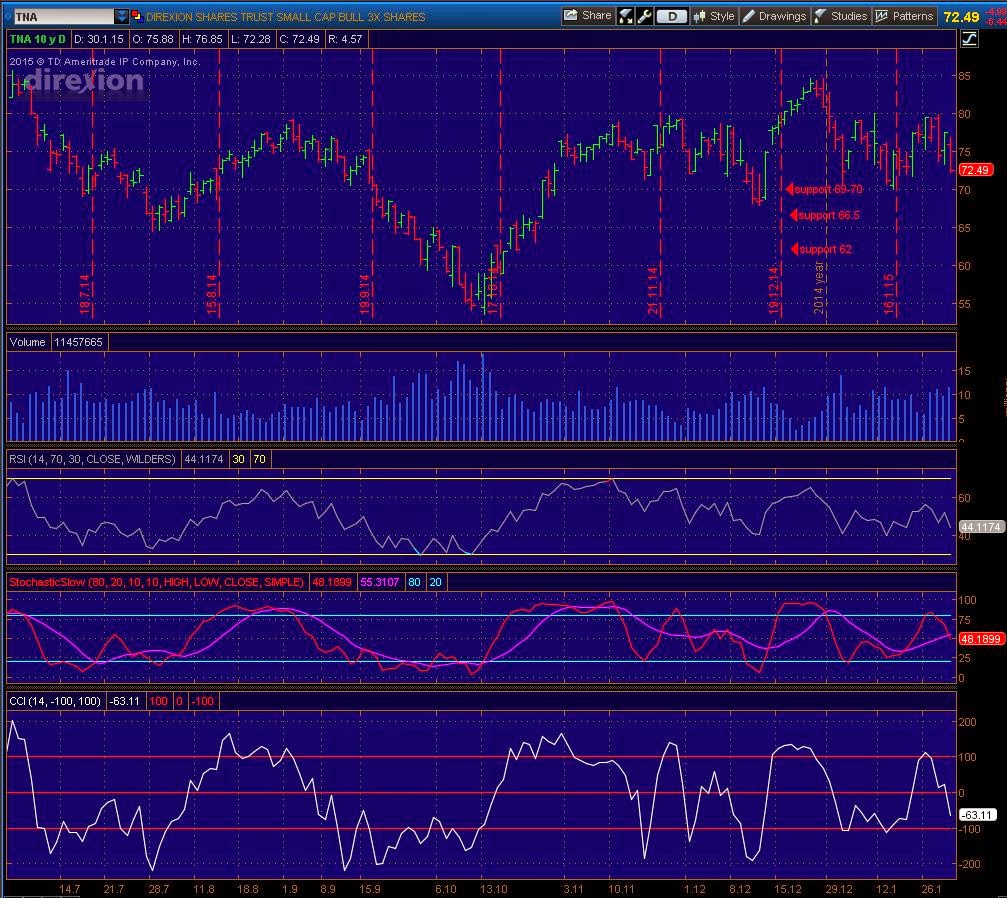Screen dimensions: 1007x898
Task: Click the CCI level -100 box
Action: [x=203, y=701]
